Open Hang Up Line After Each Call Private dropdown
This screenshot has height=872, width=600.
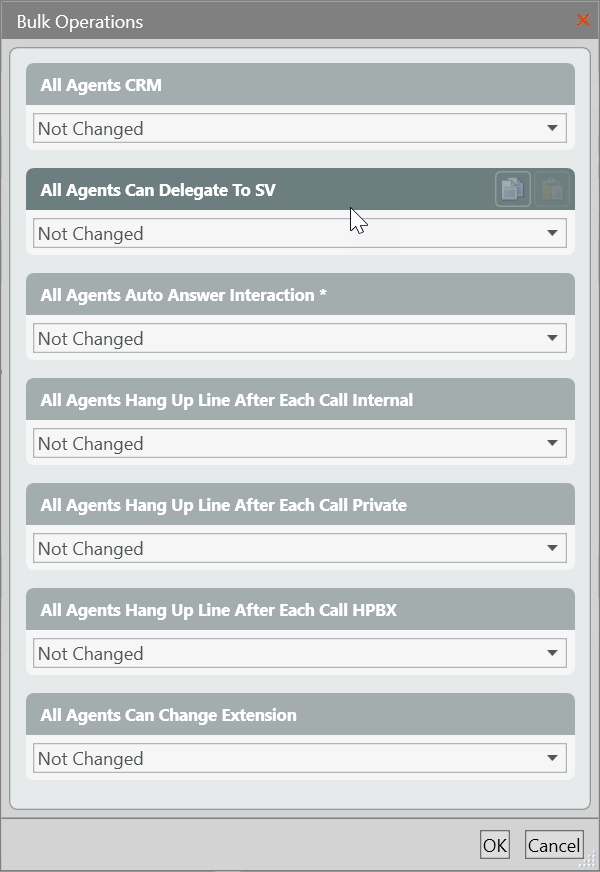tap(300, 548)
